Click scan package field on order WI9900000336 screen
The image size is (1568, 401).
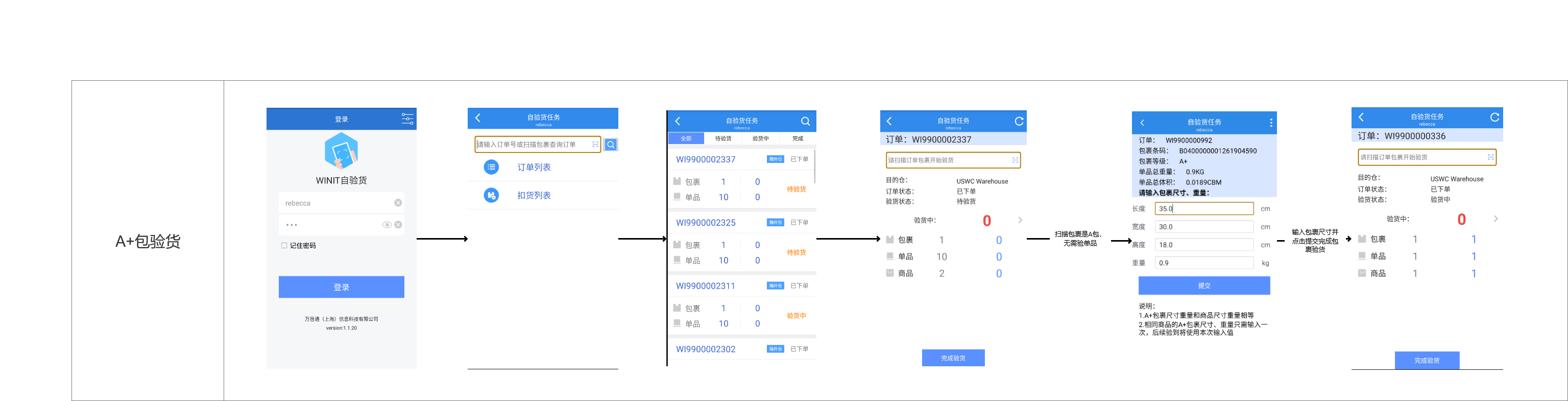click(1427, 157)
